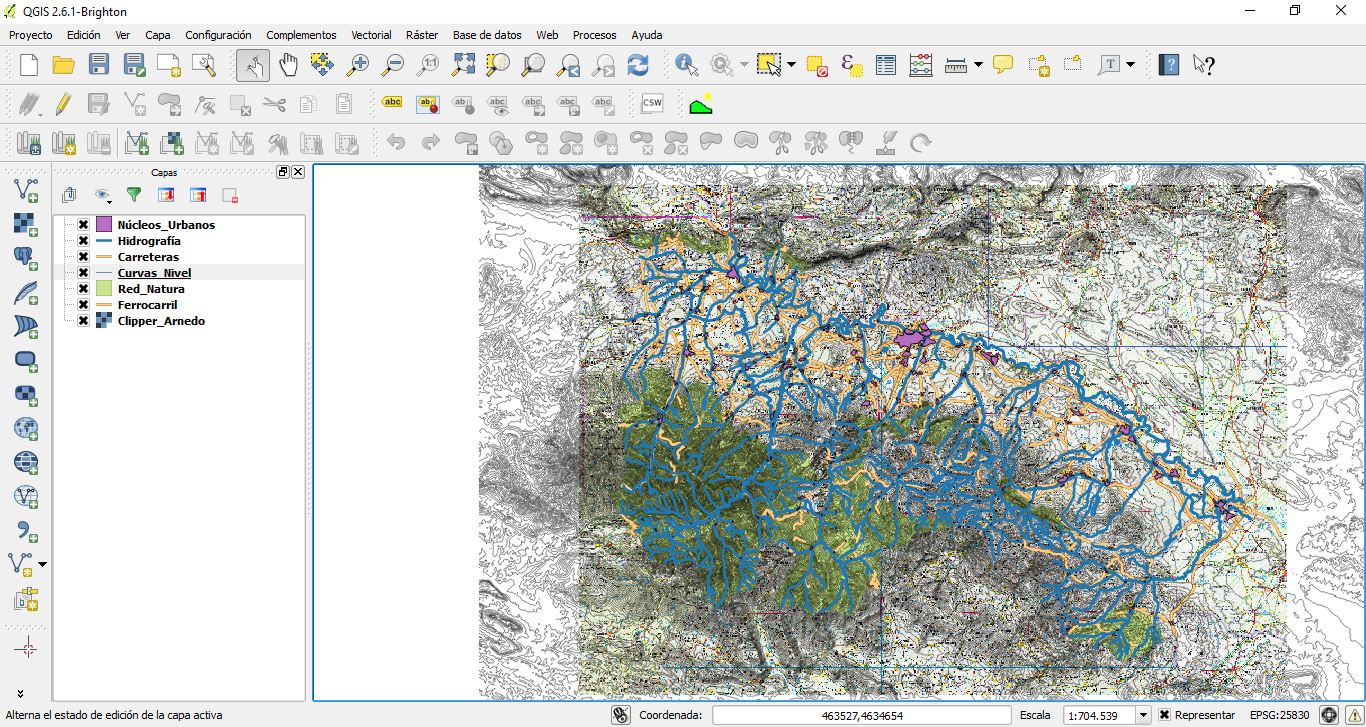Click the Save project icon
The width and height of the screenshot is (1366, 727).
coord(99,65)
